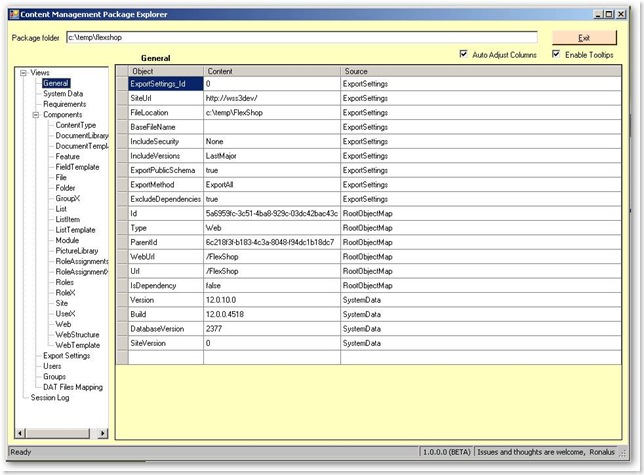This screenshot has width=644, height=475.
Task: Click the Package folder input field
Action: [302, 37]
